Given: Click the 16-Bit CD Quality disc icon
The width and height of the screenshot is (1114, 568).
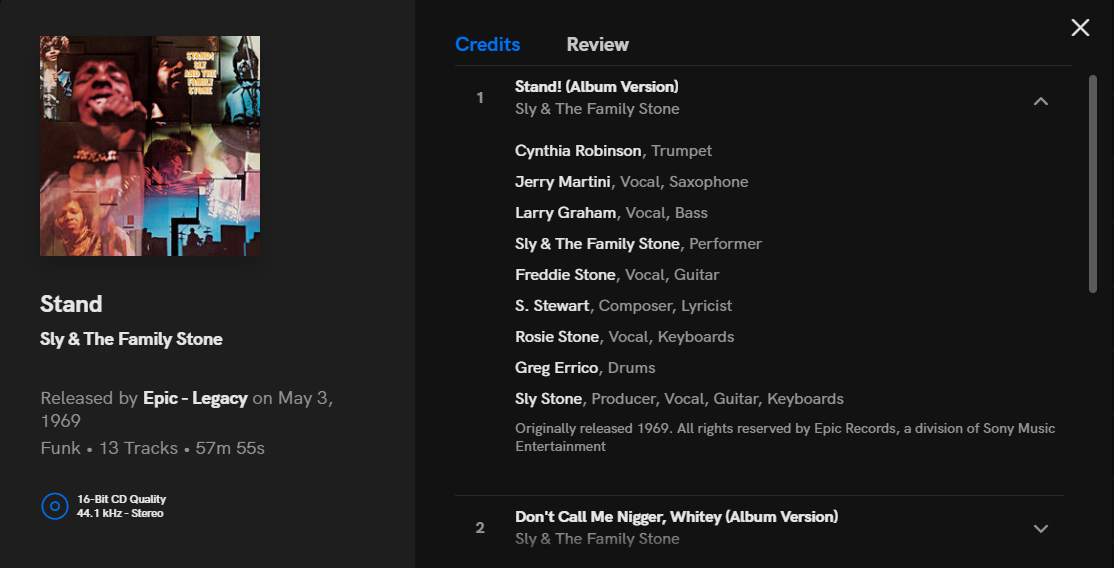Looking at the screenshot, I should (54, 506).
